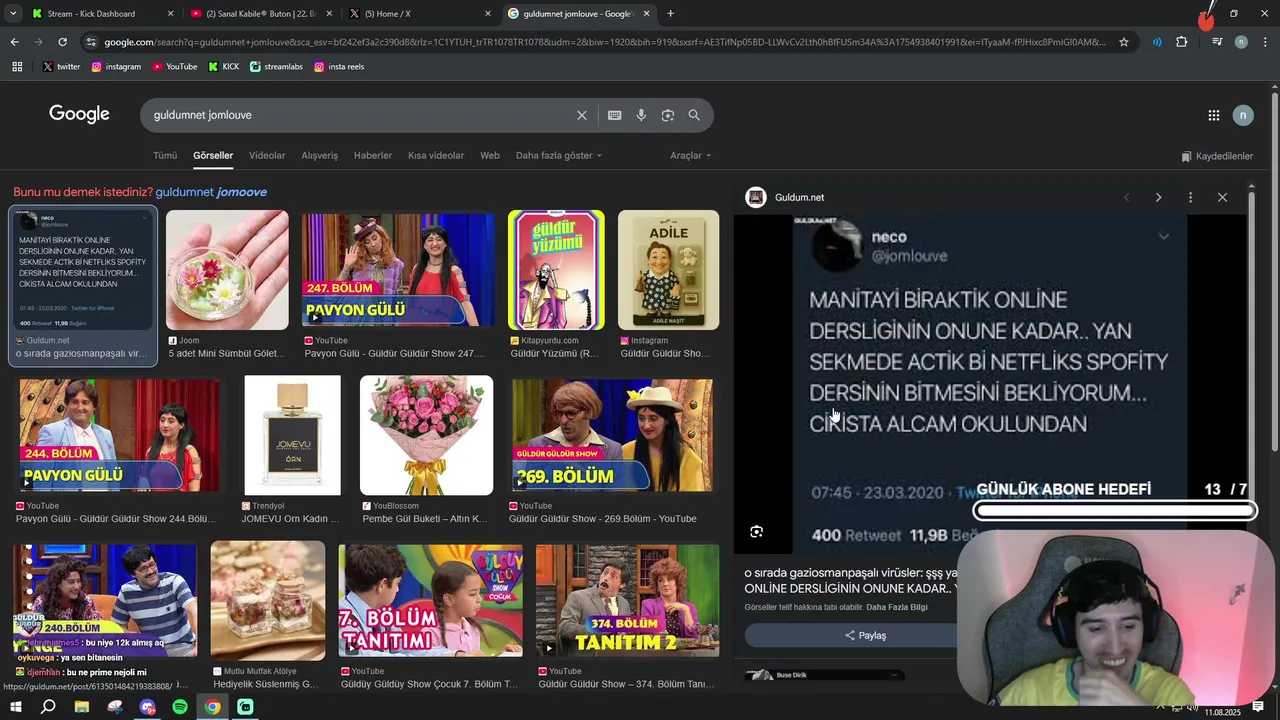Bookmark this page with star icon
This screenshot has height=720, width=1280.
pos(1124,42)
